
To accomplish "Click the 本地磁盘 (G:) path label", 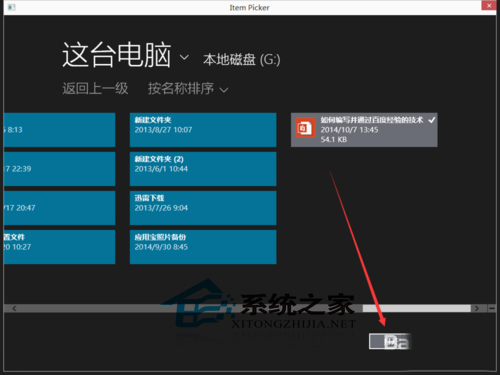I will 242,60.
